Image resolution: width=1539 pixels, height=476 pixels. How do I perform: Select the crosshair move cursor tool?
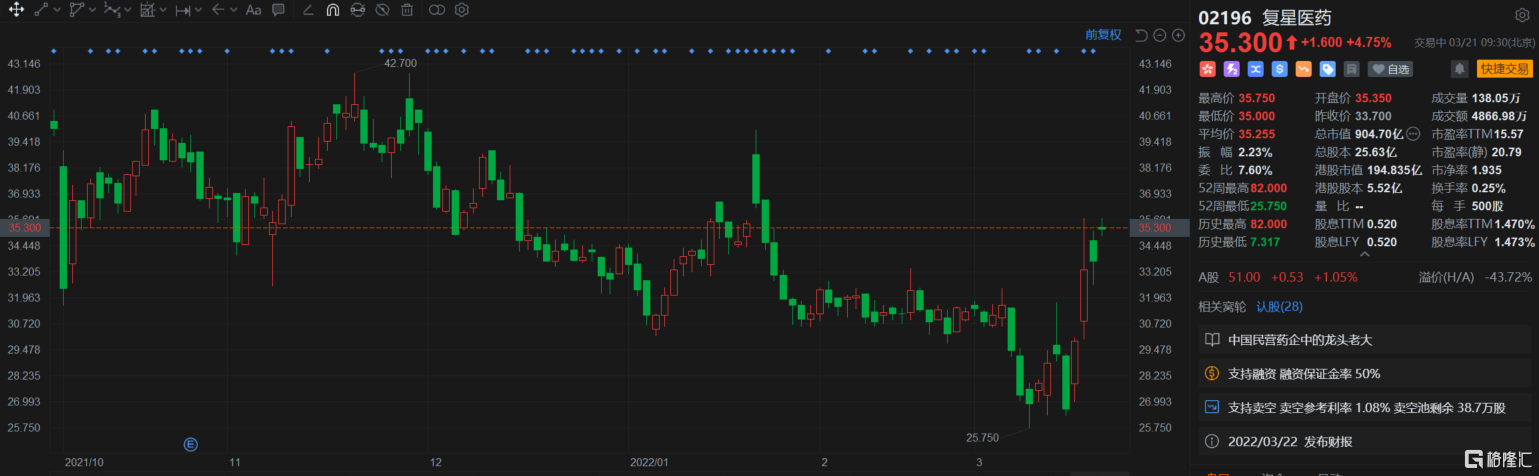point(15,10)
